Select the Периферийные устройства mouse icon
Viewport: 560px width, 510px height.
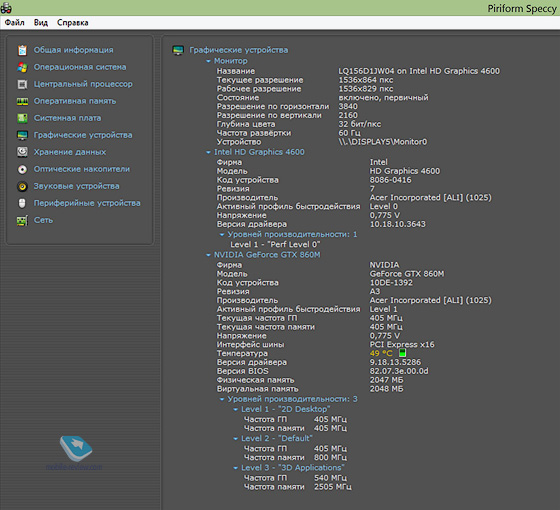coord(22,203)
